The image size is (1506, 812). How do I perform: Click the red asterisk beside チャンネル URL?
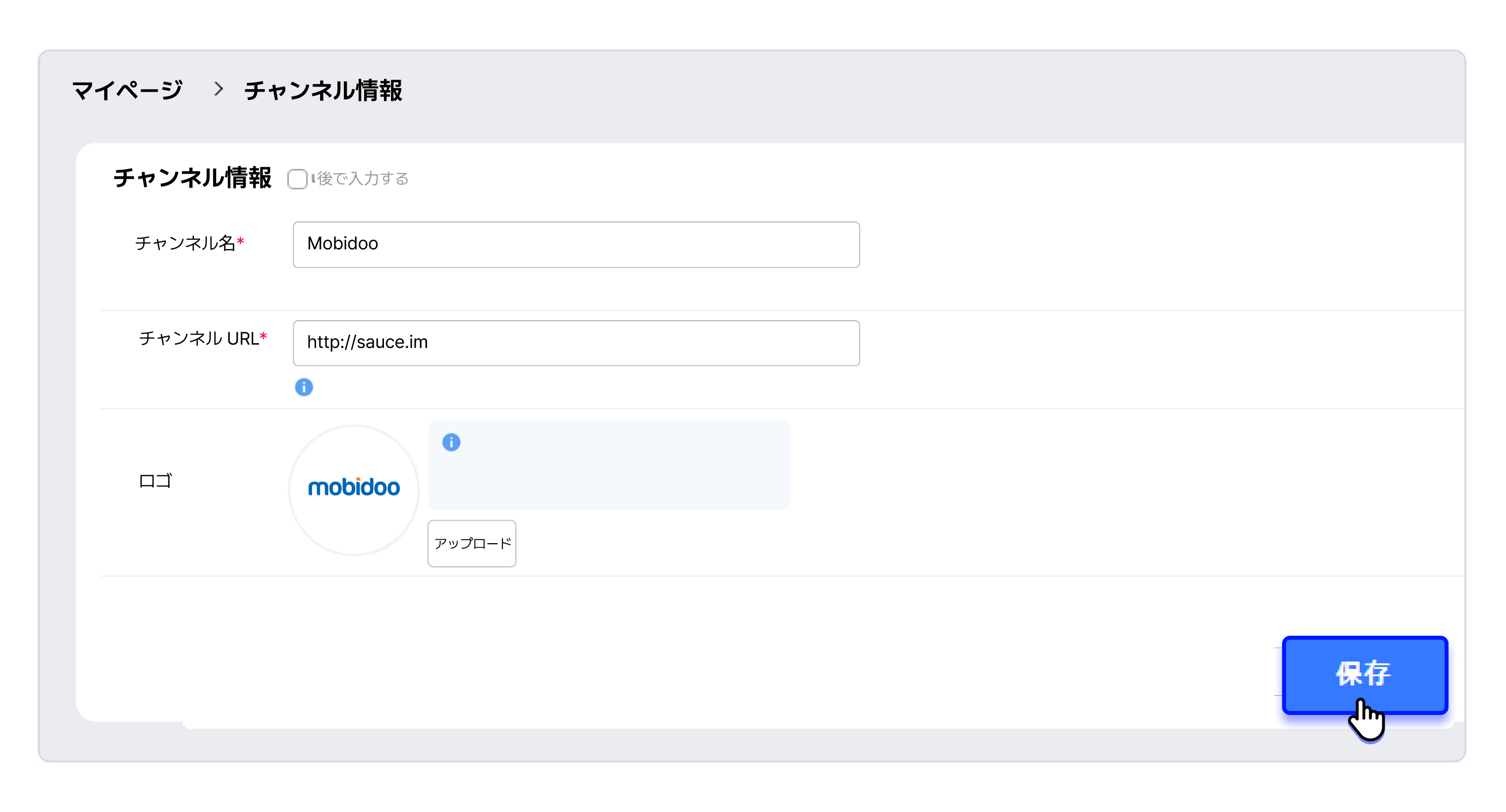[x=263, y=336]
